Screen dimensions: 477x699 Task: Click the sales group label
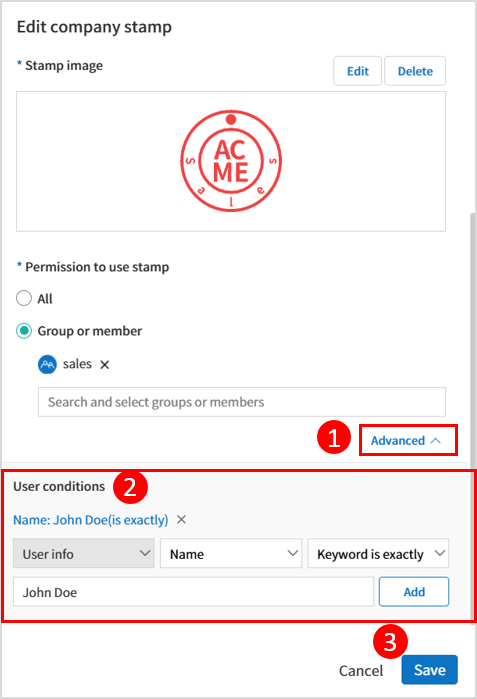(77, 364)
